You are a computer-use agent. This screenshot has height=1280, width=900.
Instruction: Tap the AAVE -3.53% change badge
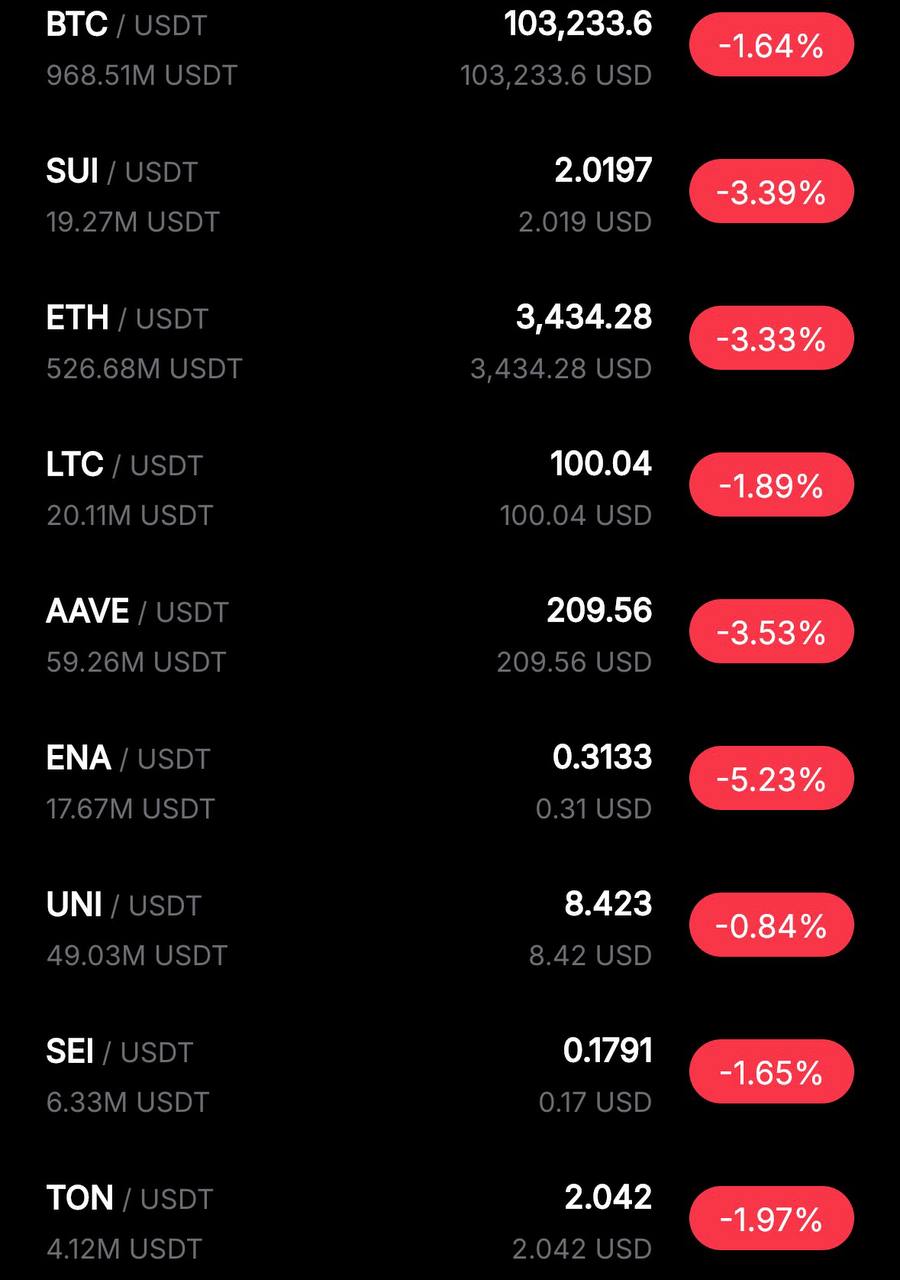pos(771,632)
